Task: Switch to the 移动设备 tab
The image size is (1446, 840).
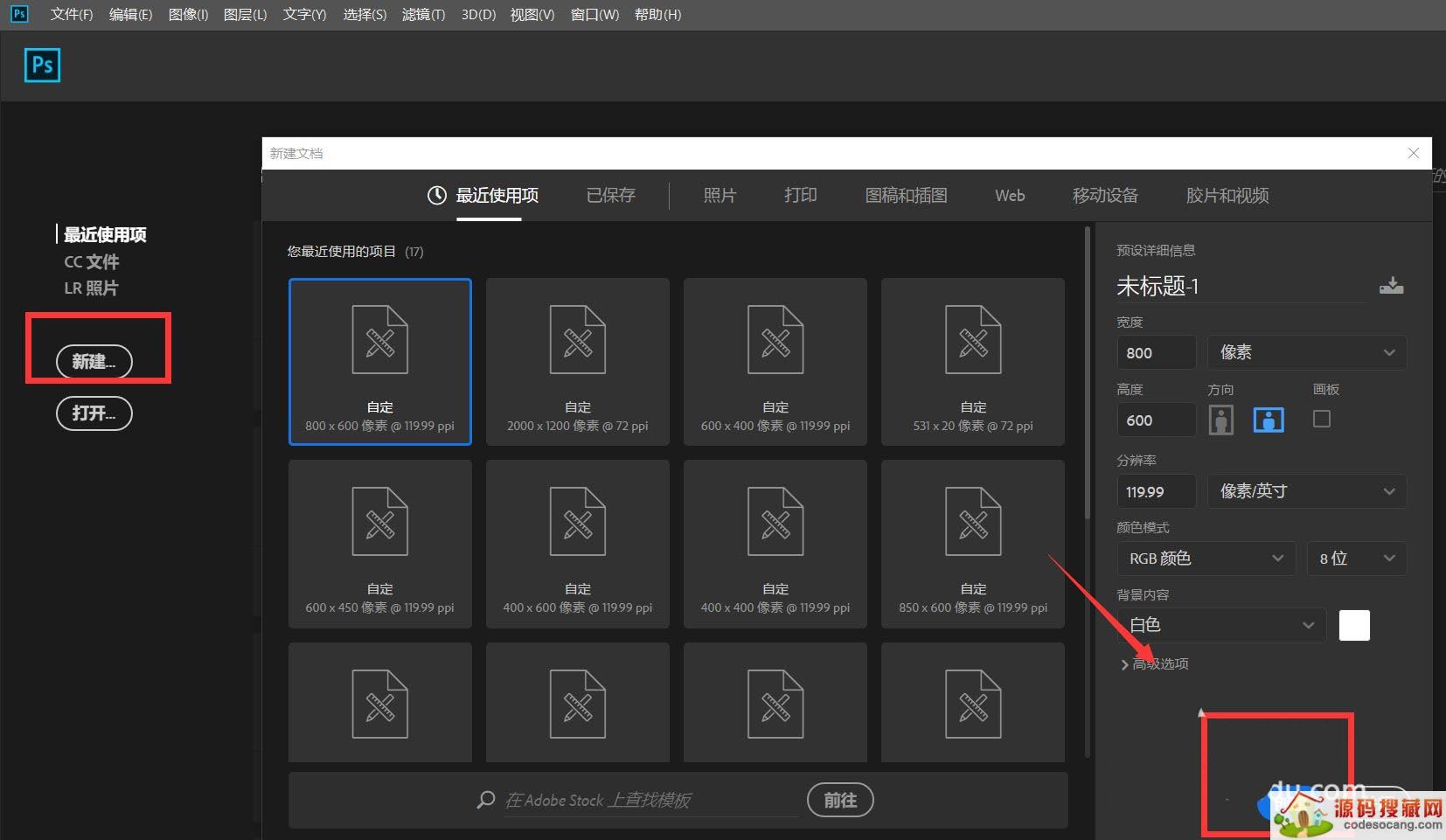Action: pos(1105,196)
